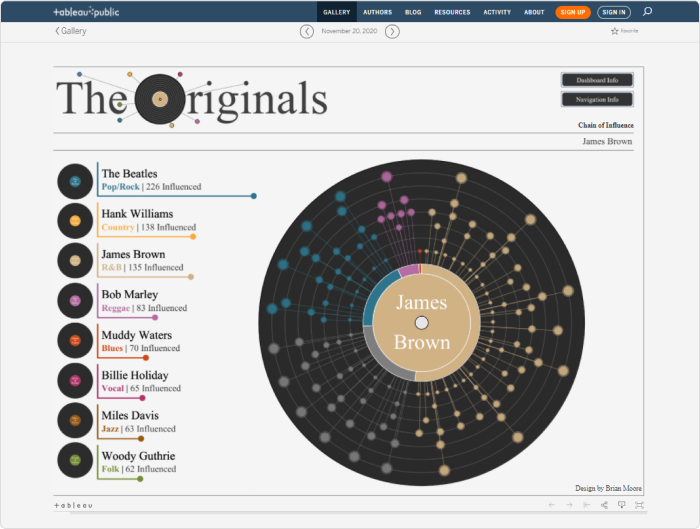
Task: Click the center hole of James Brown record
Action: (421, 323)
